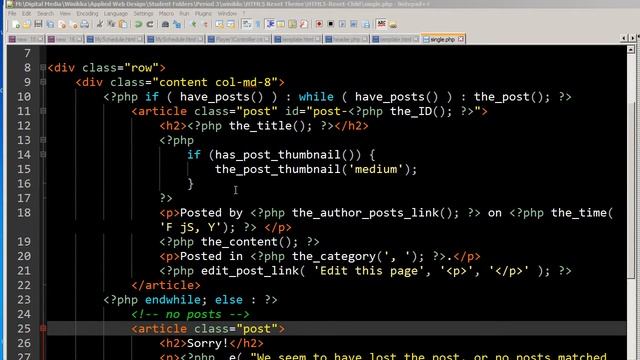Click the Run macro multiple times icon
The width and height of the screenshot is (640, 360).
pyautogui.click(x=353, y=24)
